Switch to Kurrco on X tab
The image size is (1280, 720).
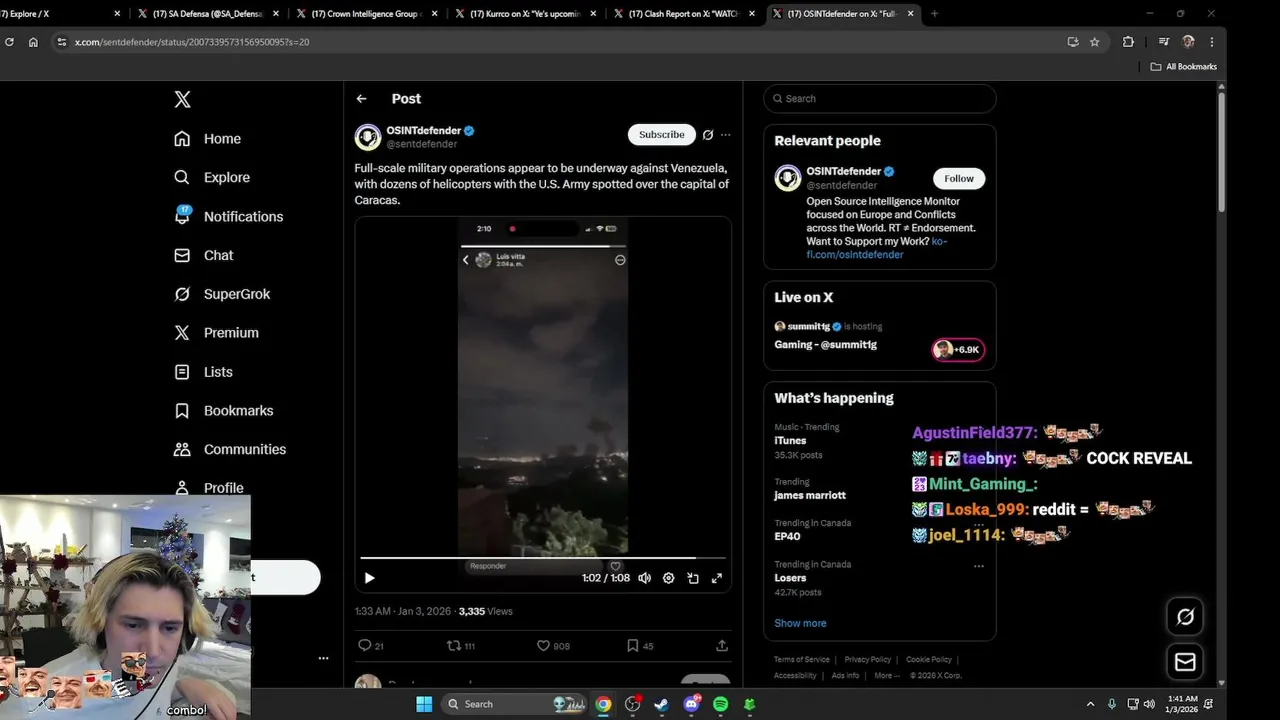point(524,14)
